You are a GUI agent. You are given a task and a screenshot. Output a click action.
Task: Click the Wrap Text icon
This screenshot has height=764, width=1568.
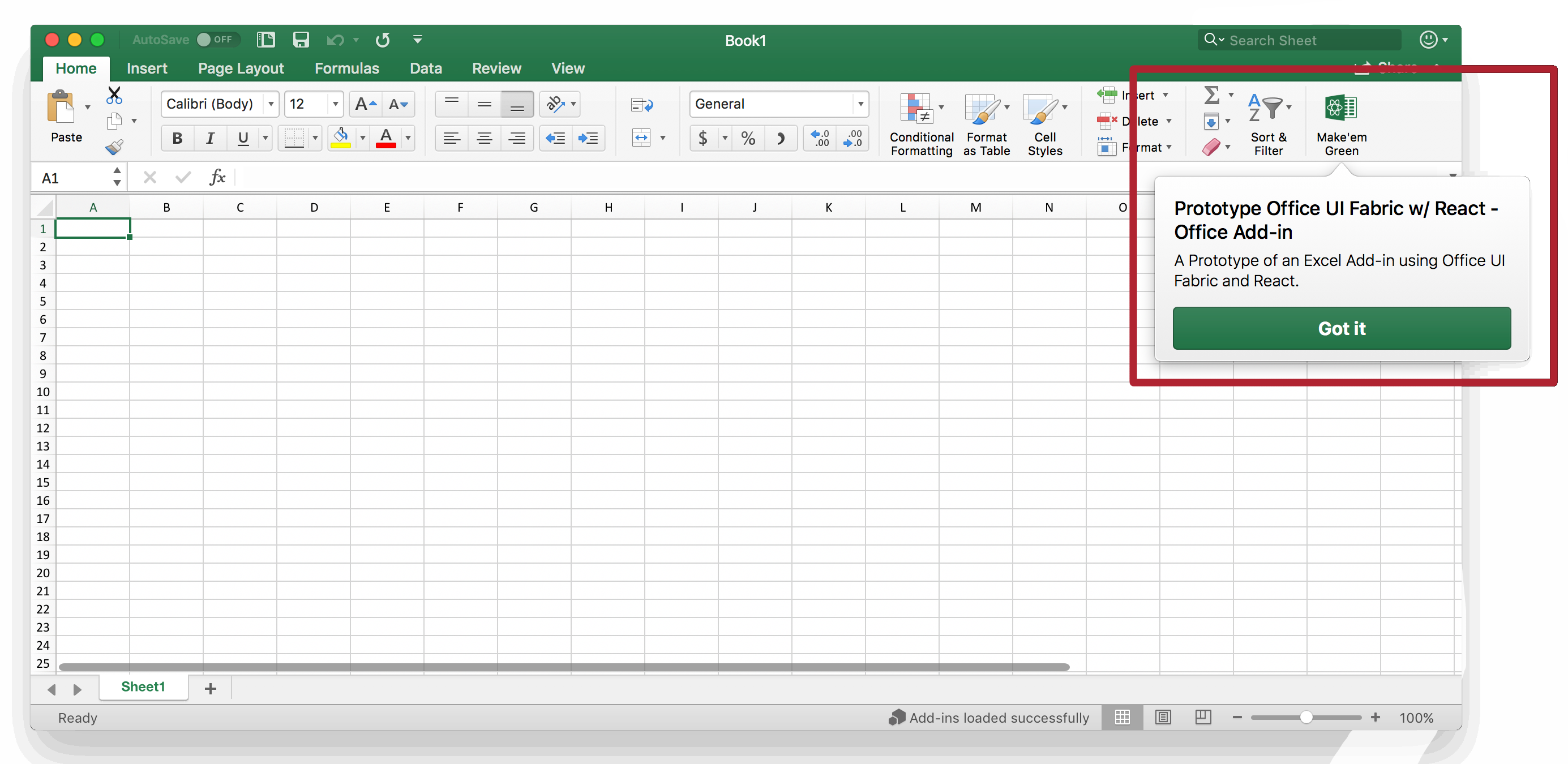641,105
